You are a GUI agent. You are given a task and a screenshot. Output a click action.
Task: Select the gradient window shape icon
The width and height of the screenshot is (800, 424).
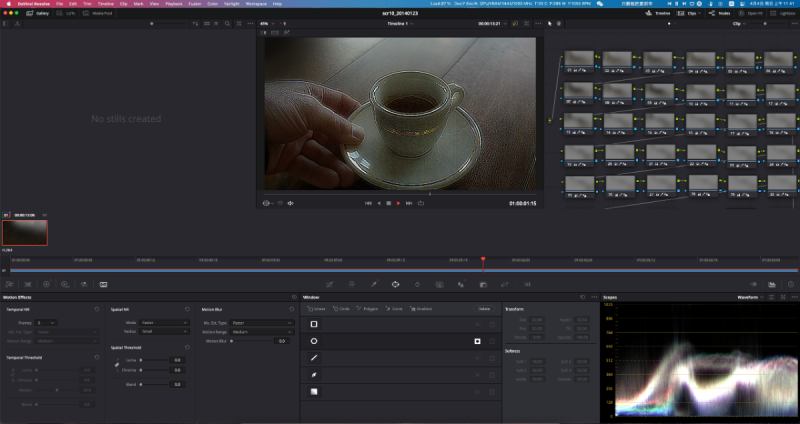click(x=314, y=392)
